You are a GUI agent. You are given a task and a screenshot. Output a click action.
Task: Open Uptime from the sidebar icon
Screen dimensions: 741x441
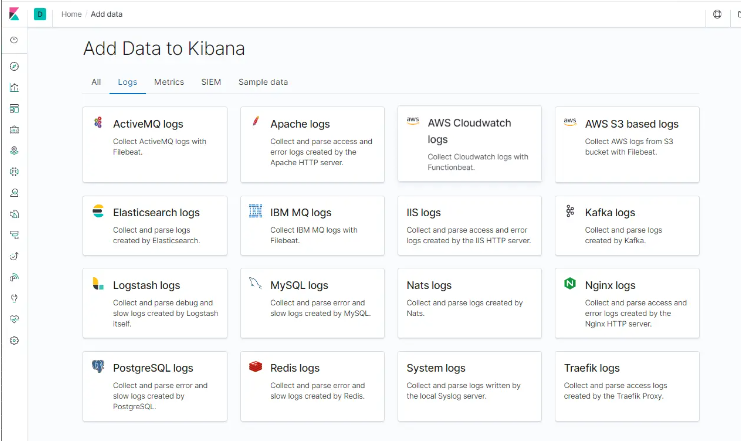click(x=14, y=256)
